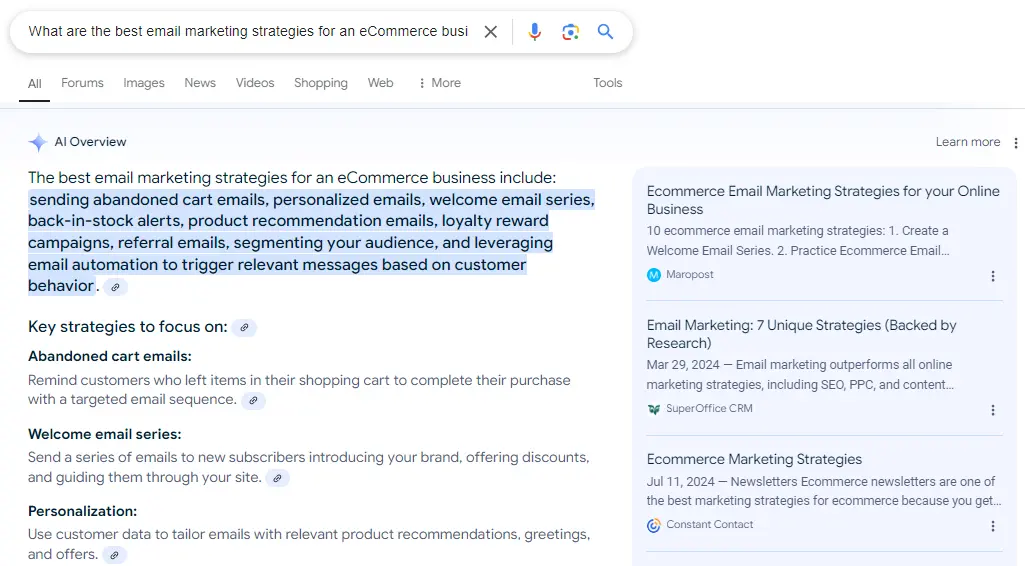Expand the More search filters menu
The image size is (1025, 566).
point(439,83)
